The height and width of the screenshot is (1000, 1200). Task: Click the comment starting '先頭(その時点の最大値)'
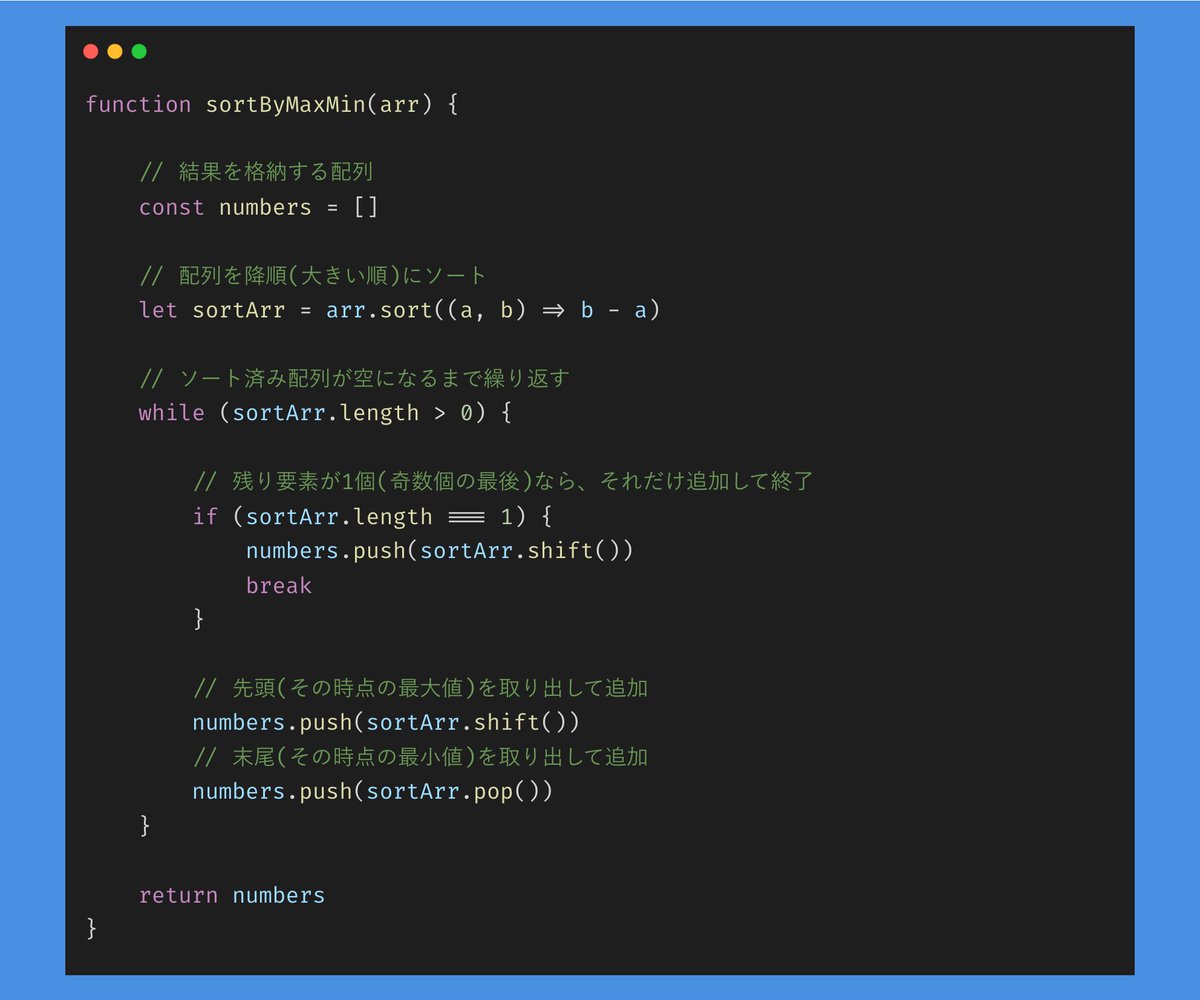pyautogui.click(x=420, y=688)
